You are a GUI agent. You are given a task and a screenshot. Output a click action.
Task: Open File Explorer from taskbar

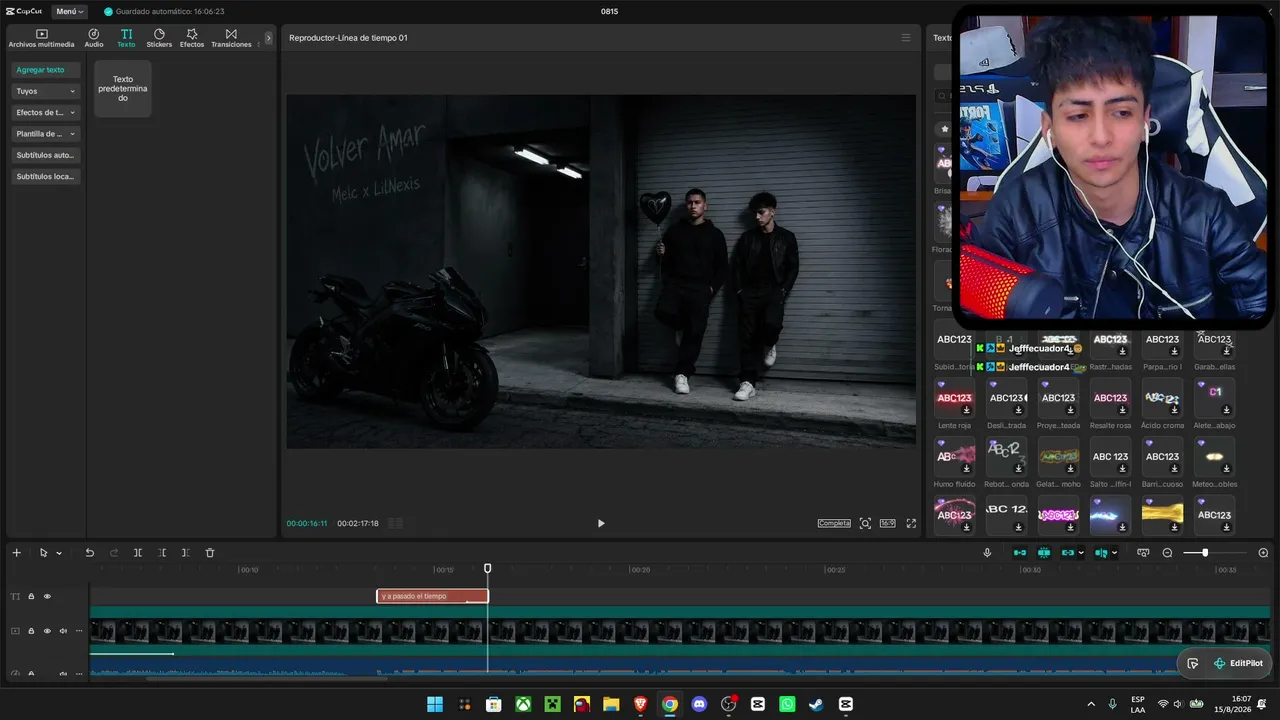coord(611,705)
